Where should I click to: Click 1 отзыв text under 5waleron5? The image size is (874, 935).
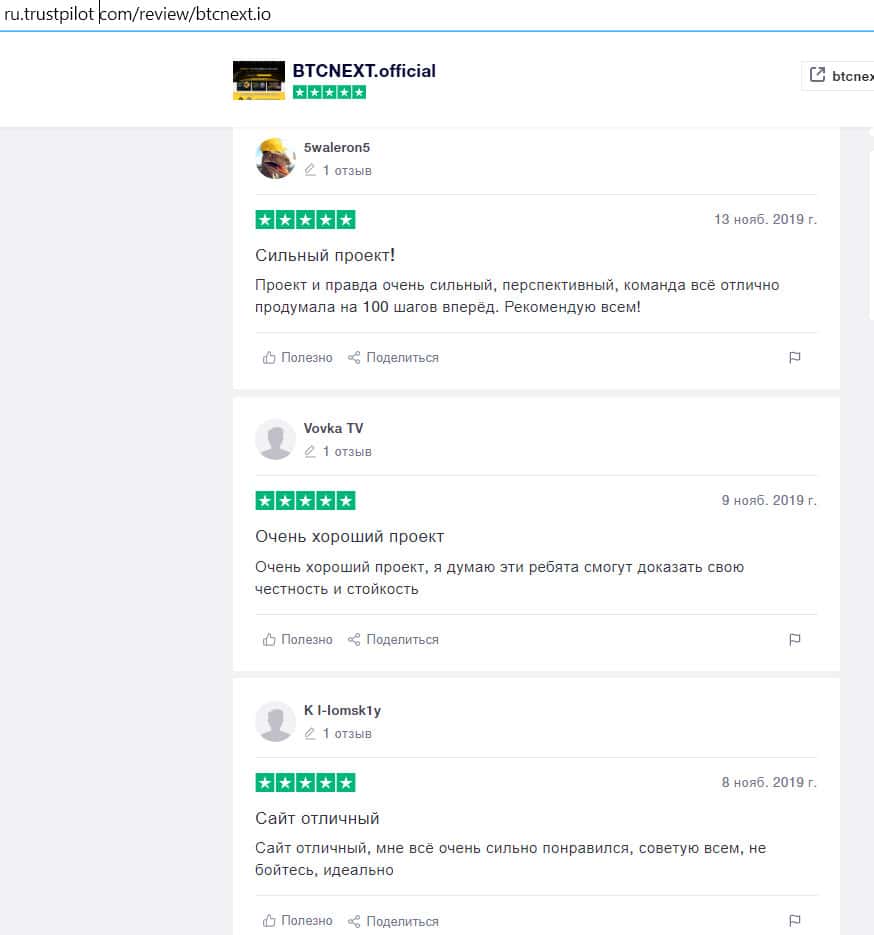tap(347, 171)
